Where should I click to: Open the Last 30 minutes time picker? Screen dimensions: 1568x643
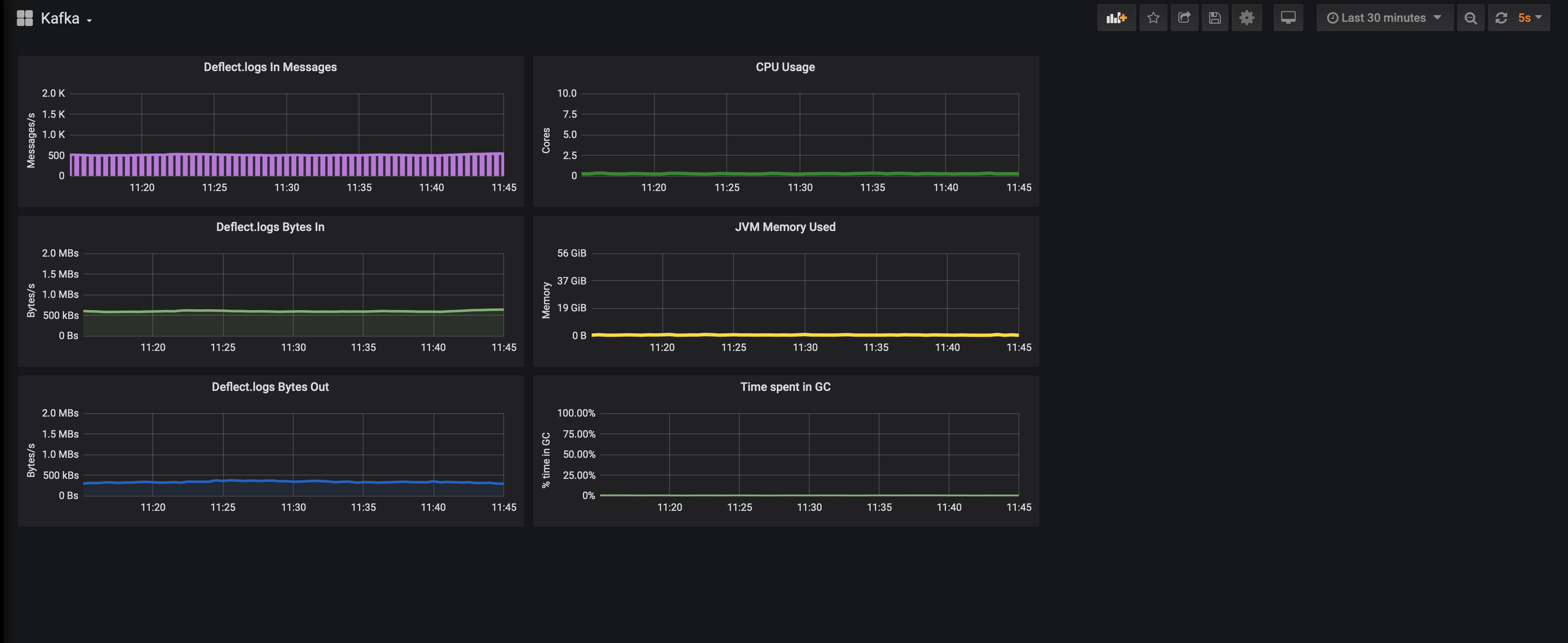tap(1384, 18)
